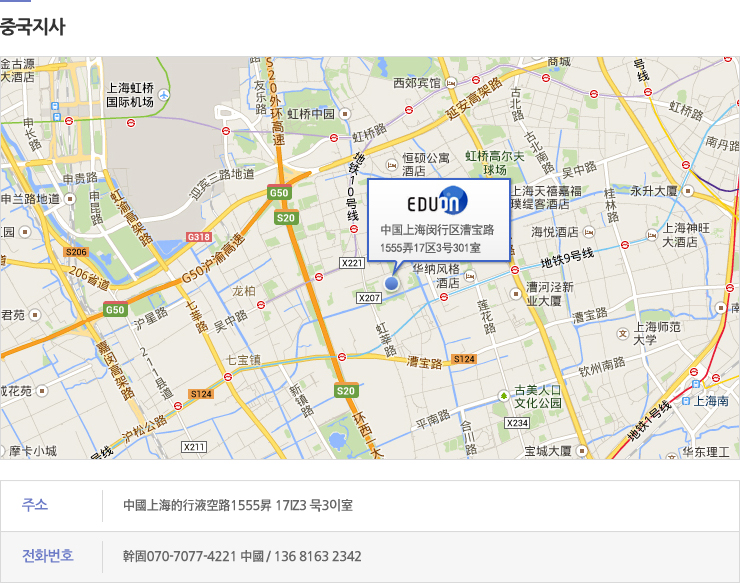740x583 pixels.
Task: Click the X221 road marker
Action: (x=352, y=263)
